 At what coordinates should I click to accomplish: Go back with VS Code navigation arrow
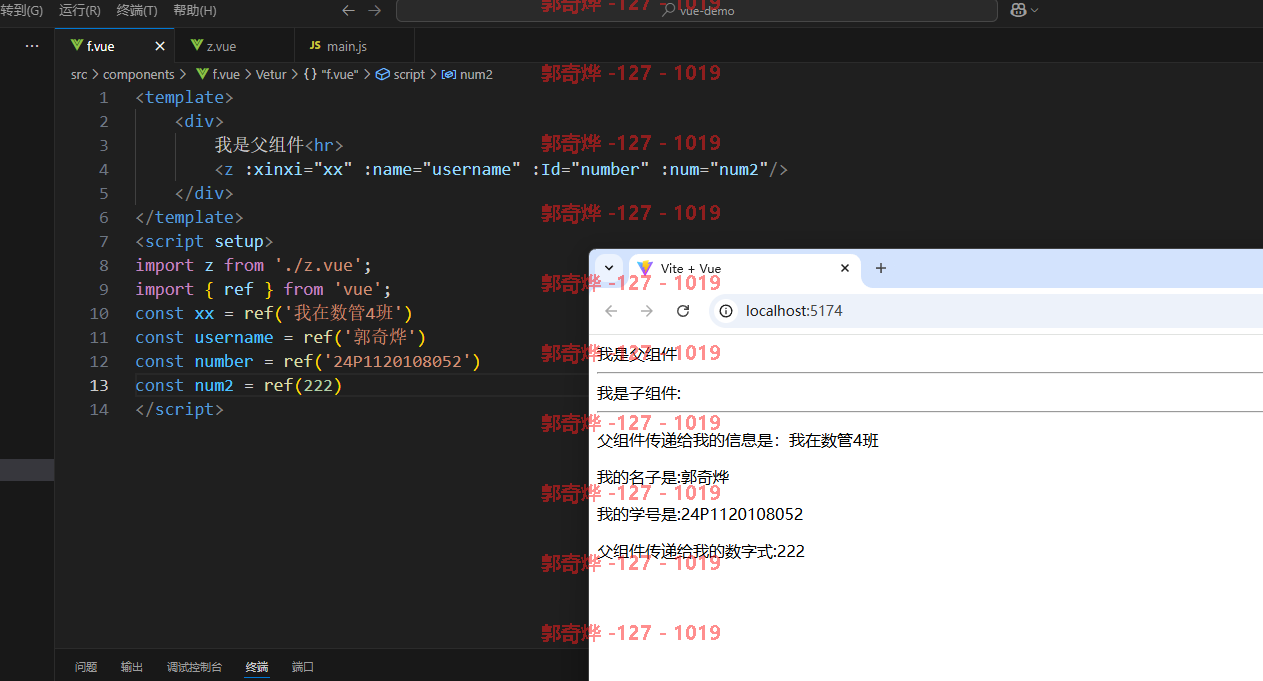[x=348, y=10]
